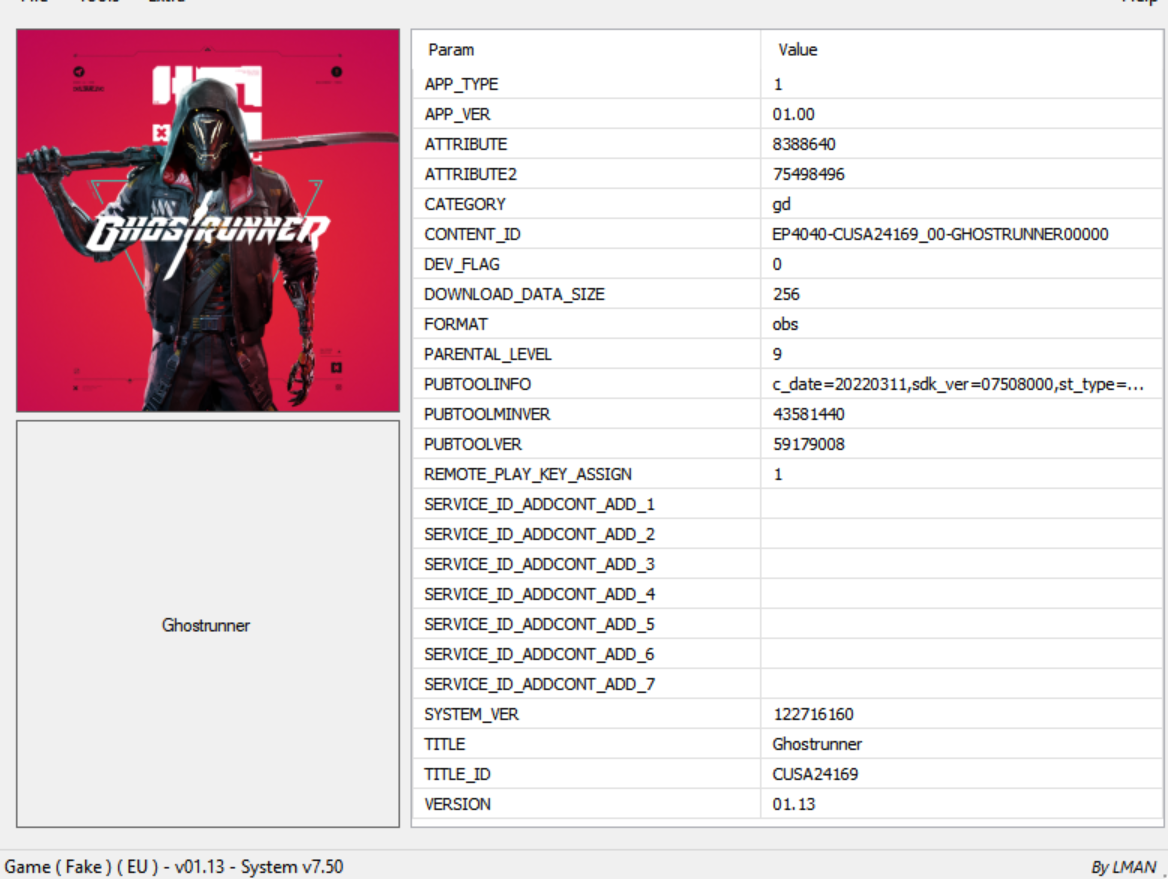The height and width of the screenshot is (879, 1168).
Task: Select the SERVICE_ID_ADDCONT_ADD_5 parameter name
Action: click(539, 624)
